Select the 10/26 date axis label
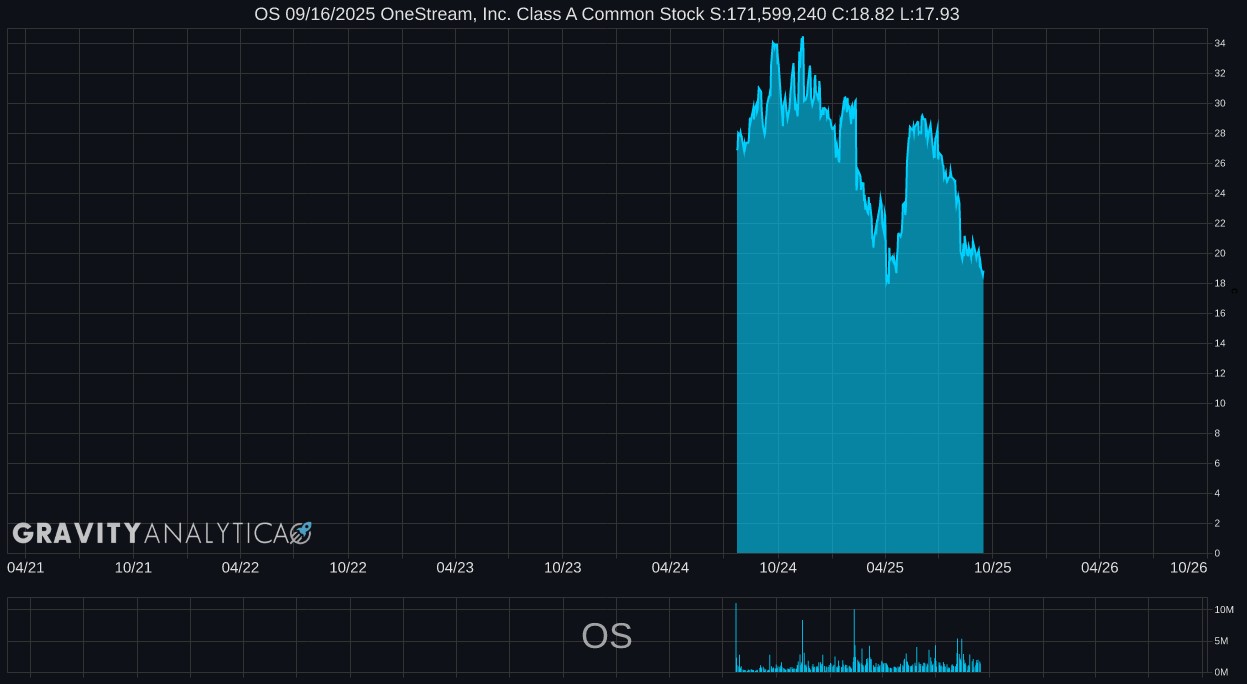 click(1189, 567)
